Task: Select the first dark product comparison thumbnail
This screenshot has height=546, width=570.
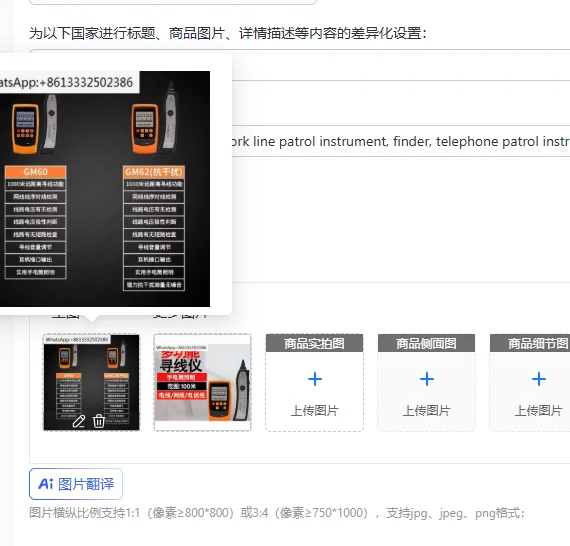Action: (x=91, y=382)
